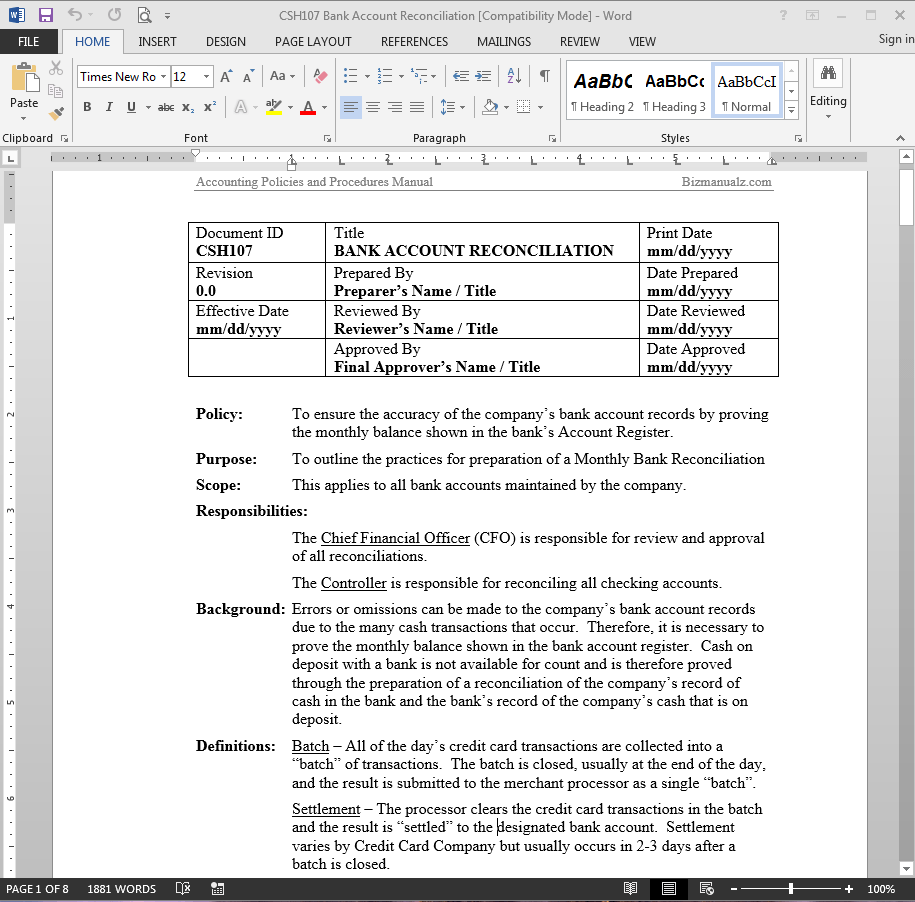Enable justified paragraph alignment
Image resolution: width=915 pixels, height=902 pixels.
point(417,107)
